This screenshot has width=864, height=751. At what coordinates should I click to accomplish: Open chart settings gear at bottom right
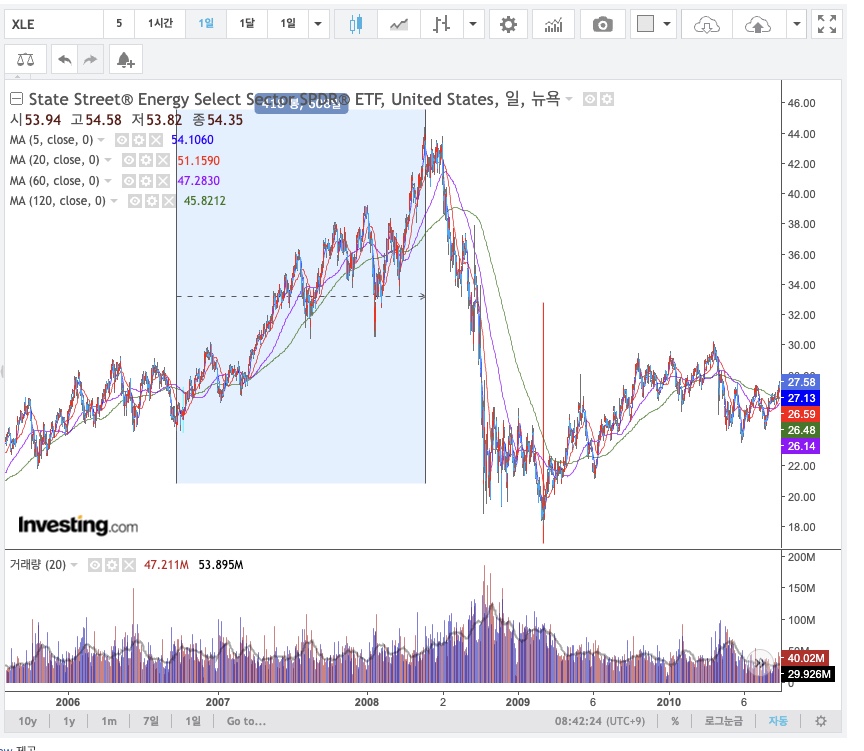(x=821, y=721)
